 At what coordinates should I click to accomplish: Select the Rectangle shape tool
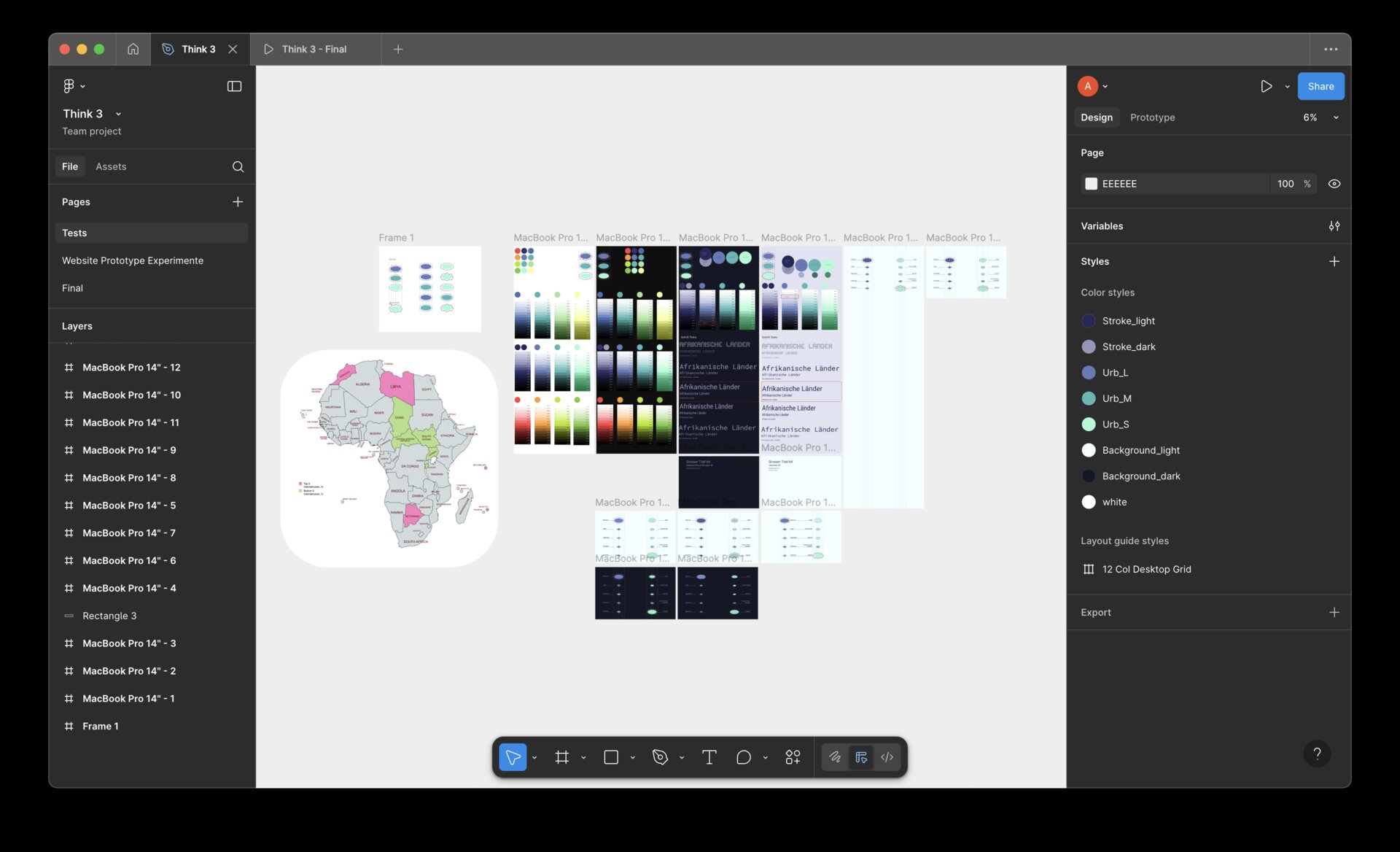tap(611, 757)
